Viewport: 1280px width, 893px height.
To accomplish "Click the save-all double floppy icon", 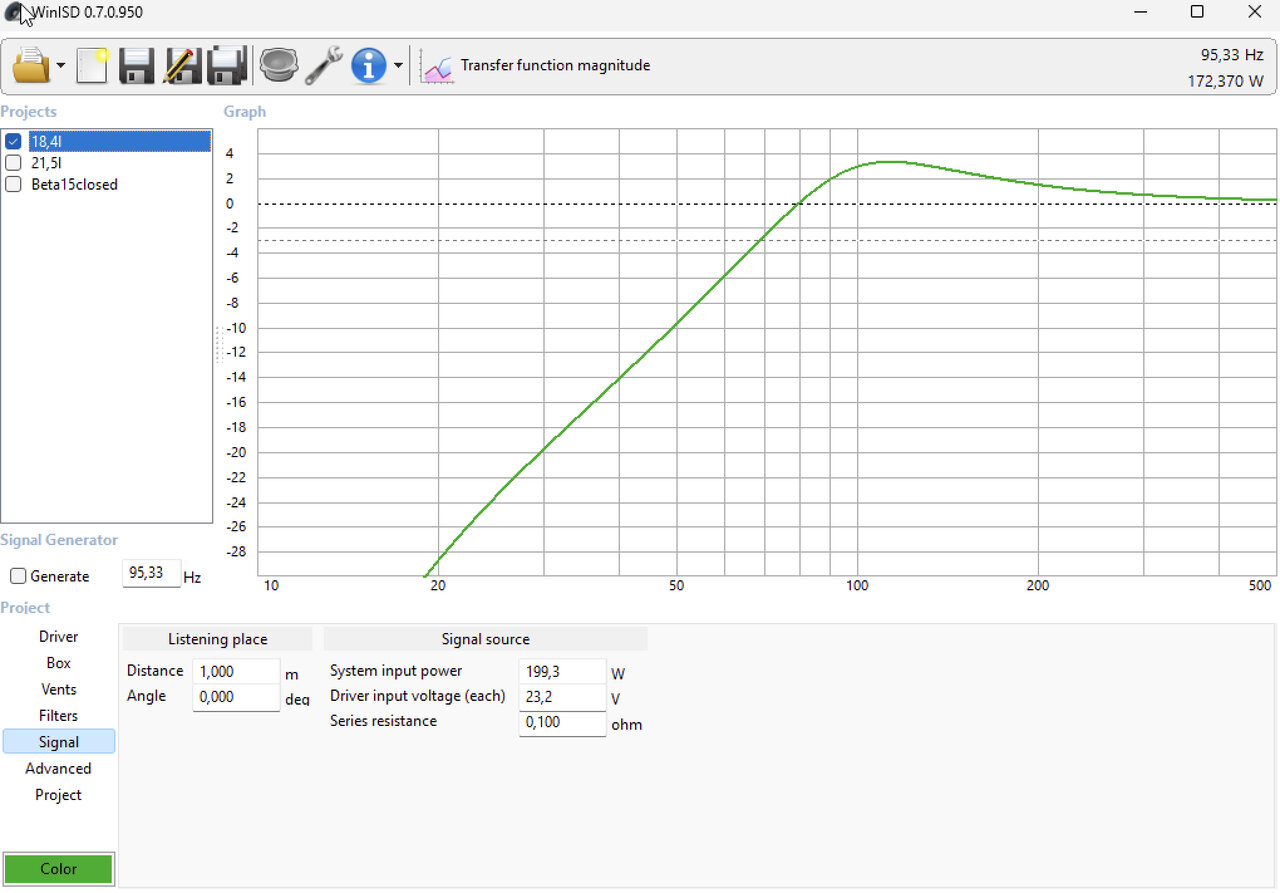I will [x=227, y=66].
